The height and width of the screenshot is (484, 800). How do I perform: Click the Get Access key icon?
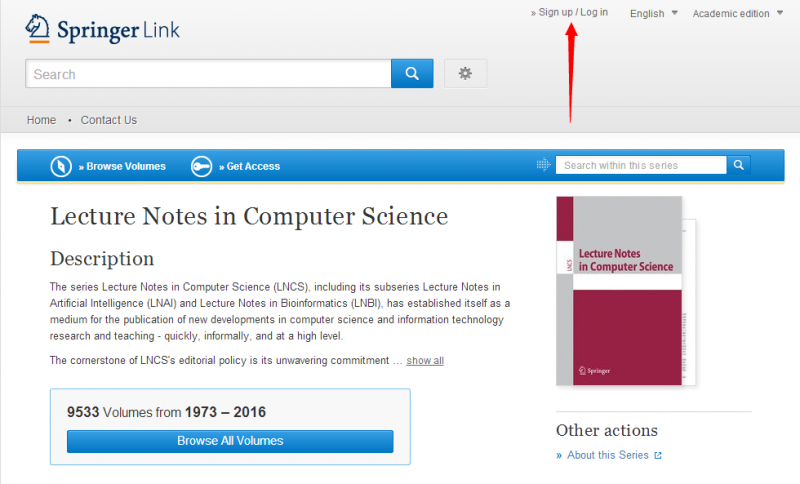coord(201,166)
